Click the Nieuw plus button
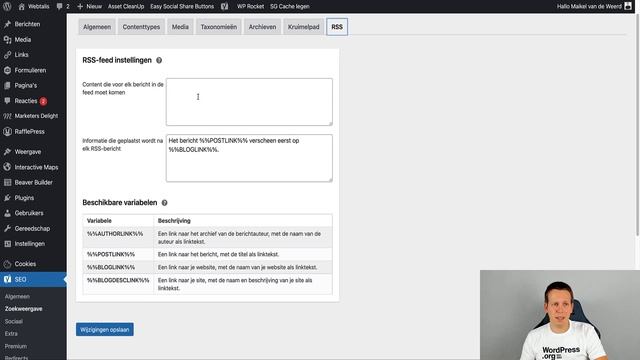This screenshot has width=640, height=360. tap(89, 7)
